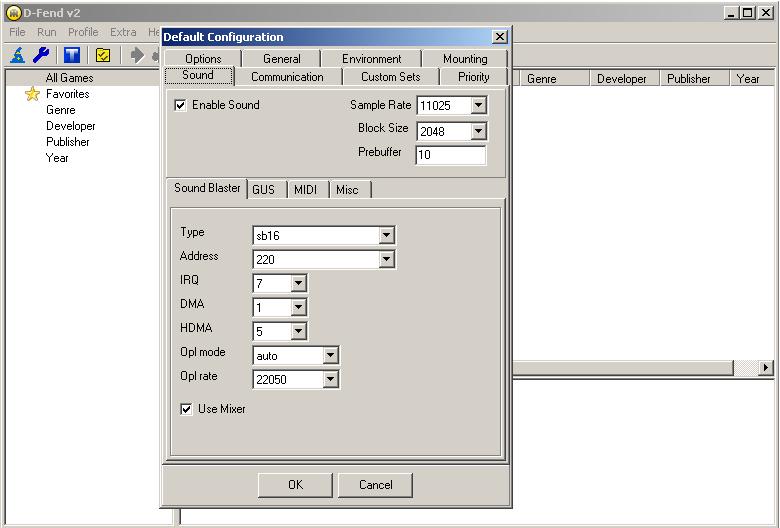
Task: Select Developer in the left tree
Action: coord(71,126)
